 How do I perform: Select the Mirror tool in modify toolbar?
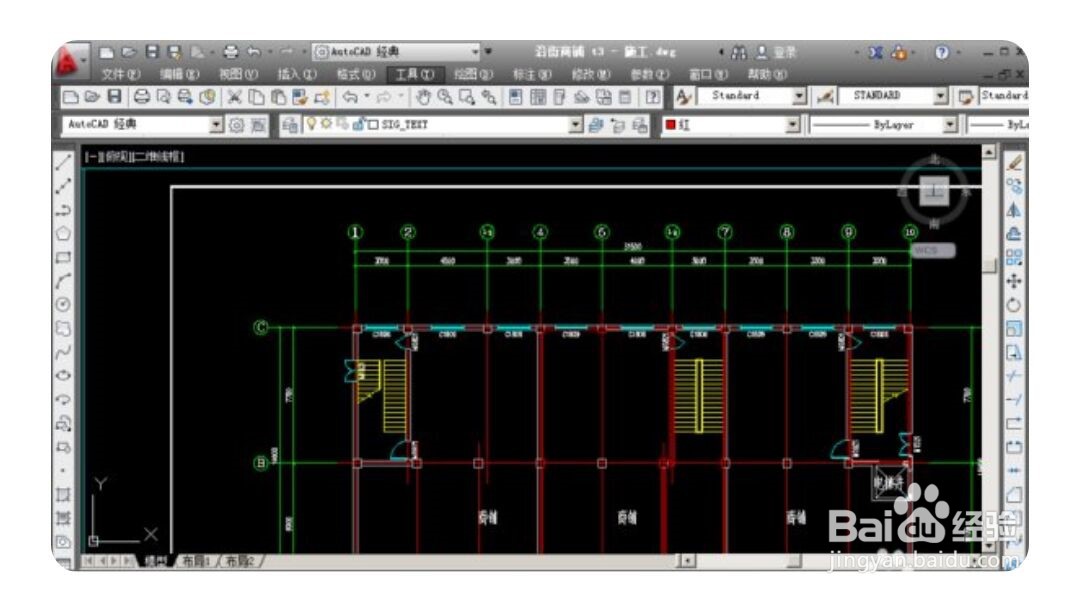pos(1014,210)
